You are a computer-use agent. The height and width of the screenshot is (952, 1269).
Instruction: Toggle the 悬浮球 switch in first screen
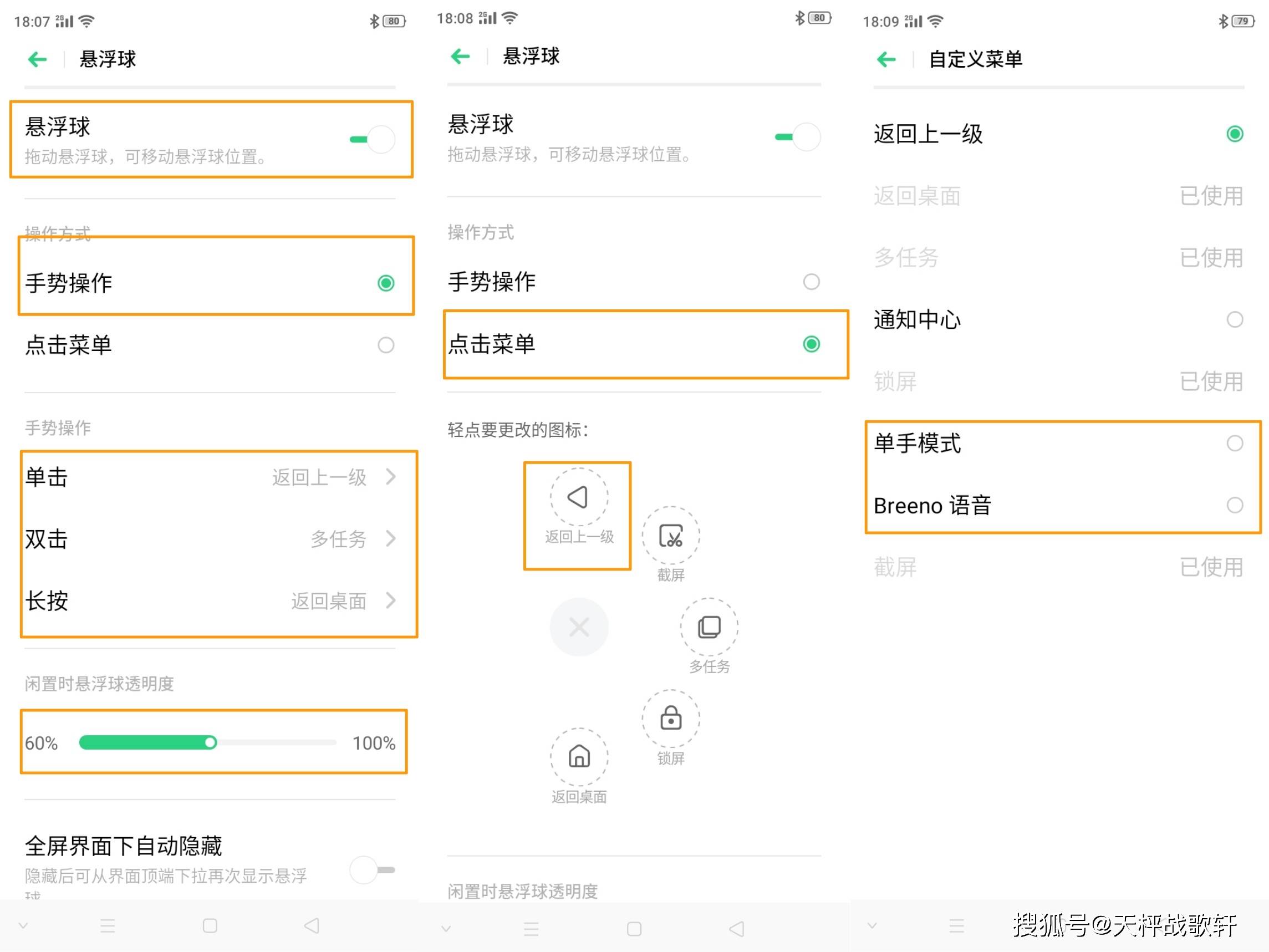pos(373,139)
